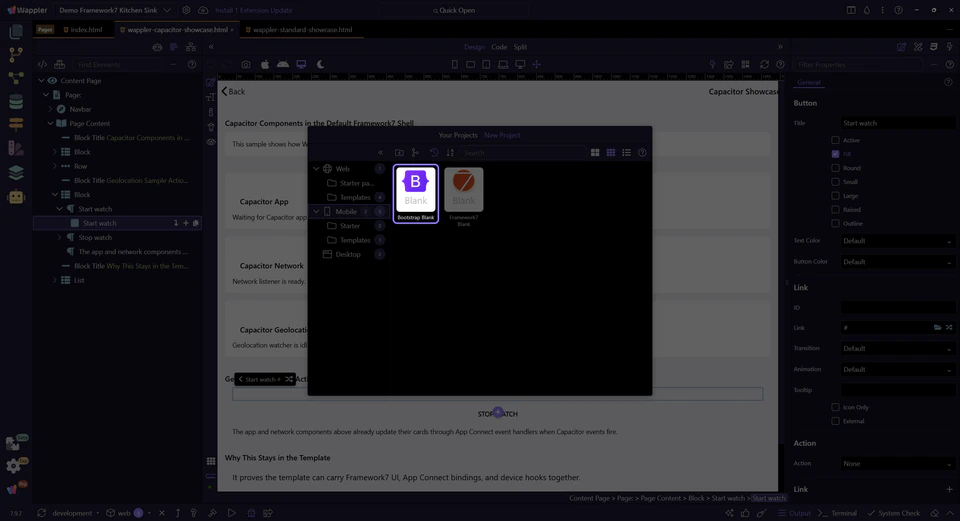
Task: Collapse the Mobile category in dialog tree
Action: 316,211
